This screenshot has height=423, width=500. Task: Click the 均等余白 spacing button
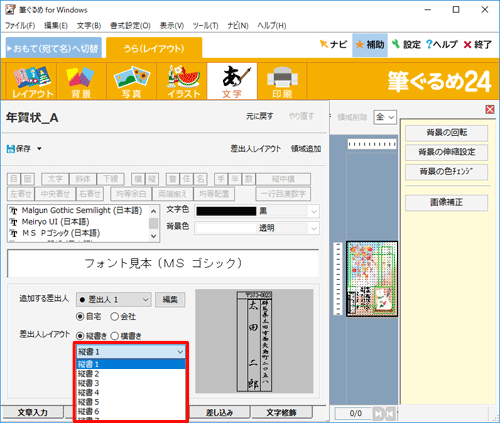[x=131, y=194]
